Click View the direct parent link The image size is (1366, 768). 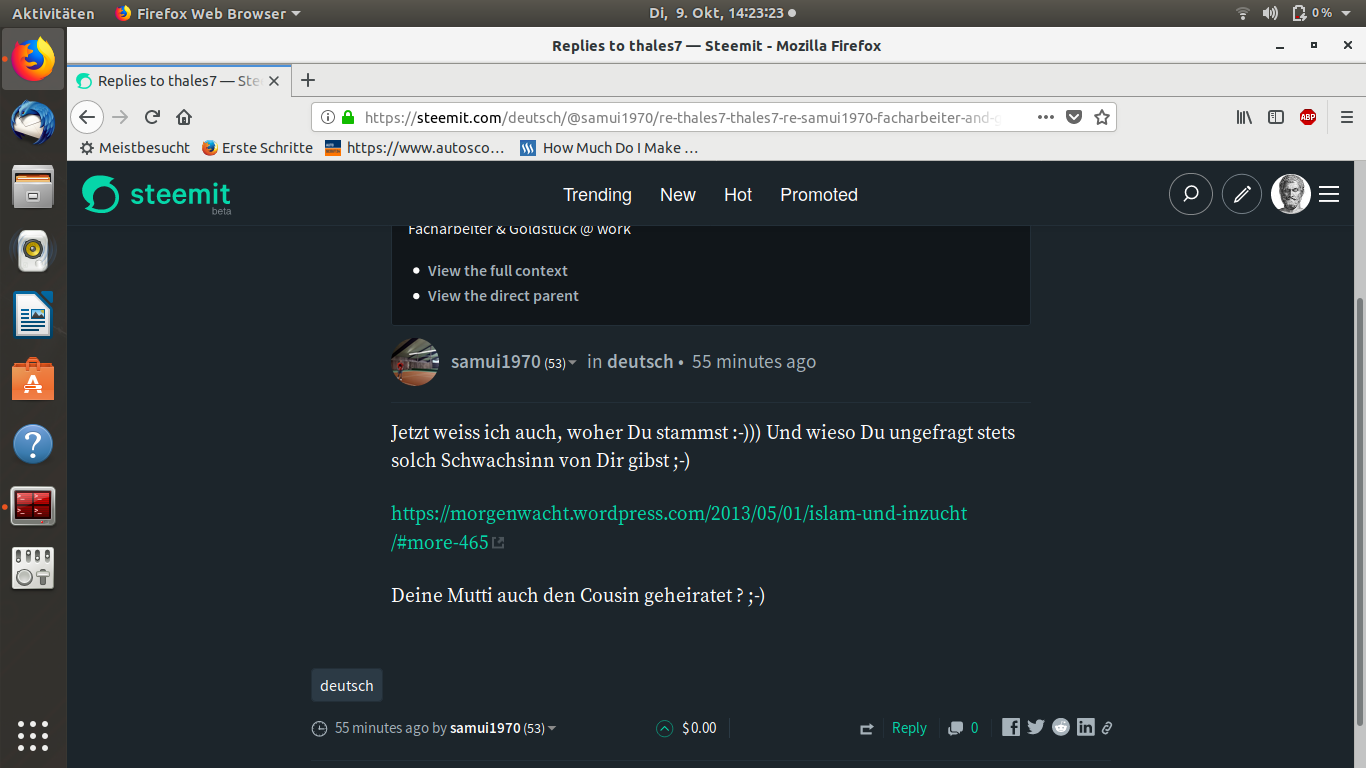[x=503, y=296]
